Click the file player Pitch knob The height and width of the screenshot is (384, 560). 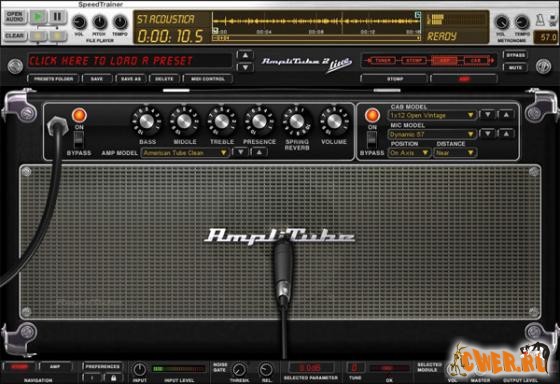99,23
